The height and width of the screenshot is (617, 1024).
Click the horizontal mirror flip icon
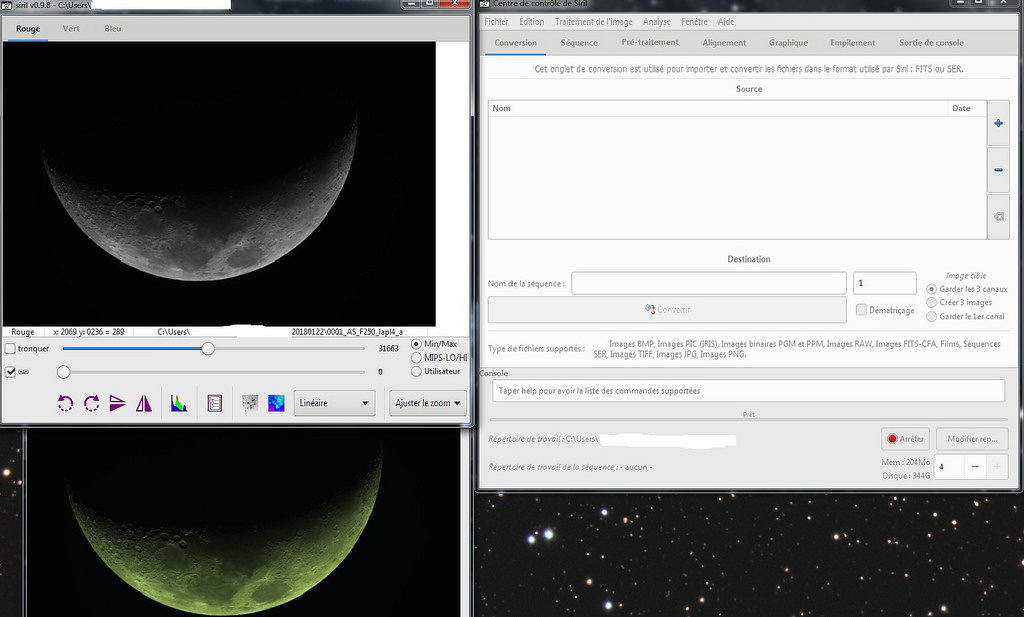point(144,403)
